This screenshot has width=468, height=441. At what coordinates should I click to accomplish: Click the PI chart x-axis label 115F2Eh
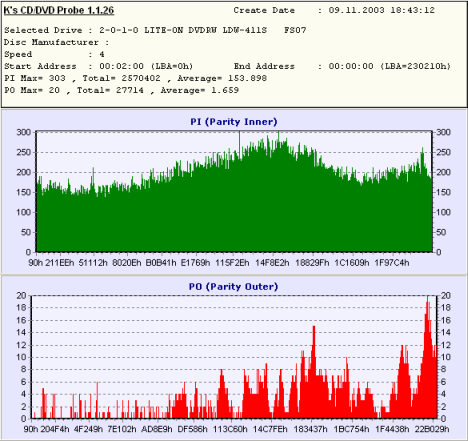232,263
